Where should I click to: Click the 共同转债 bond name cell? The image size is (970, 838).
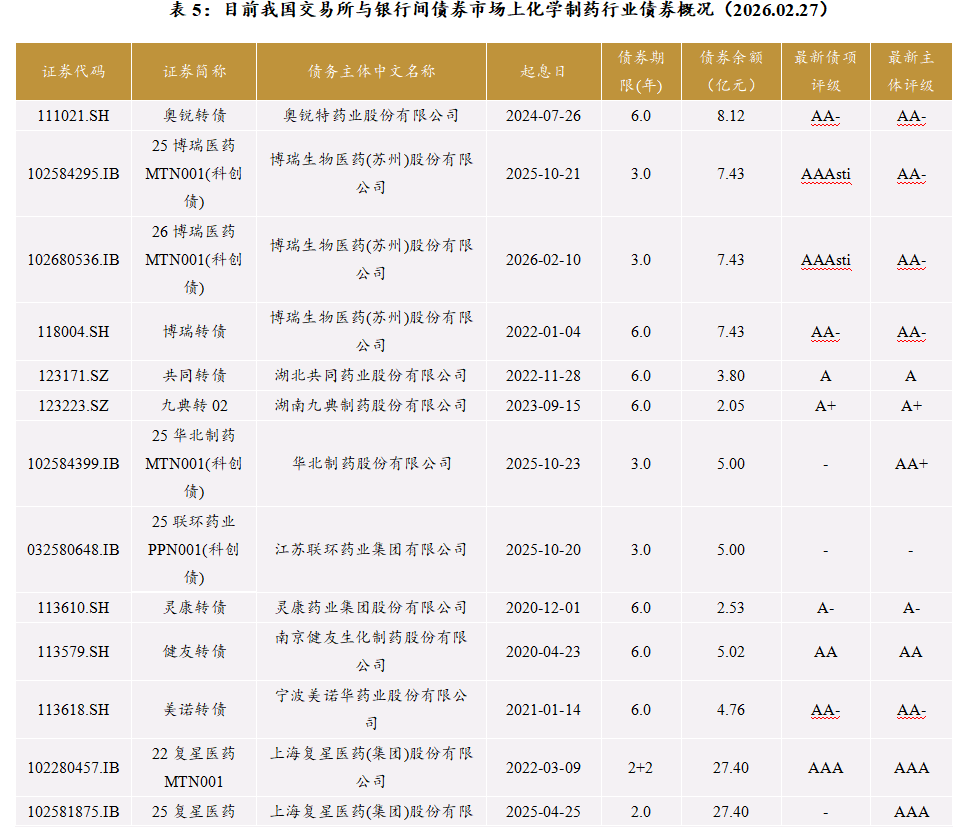point(194,376)
